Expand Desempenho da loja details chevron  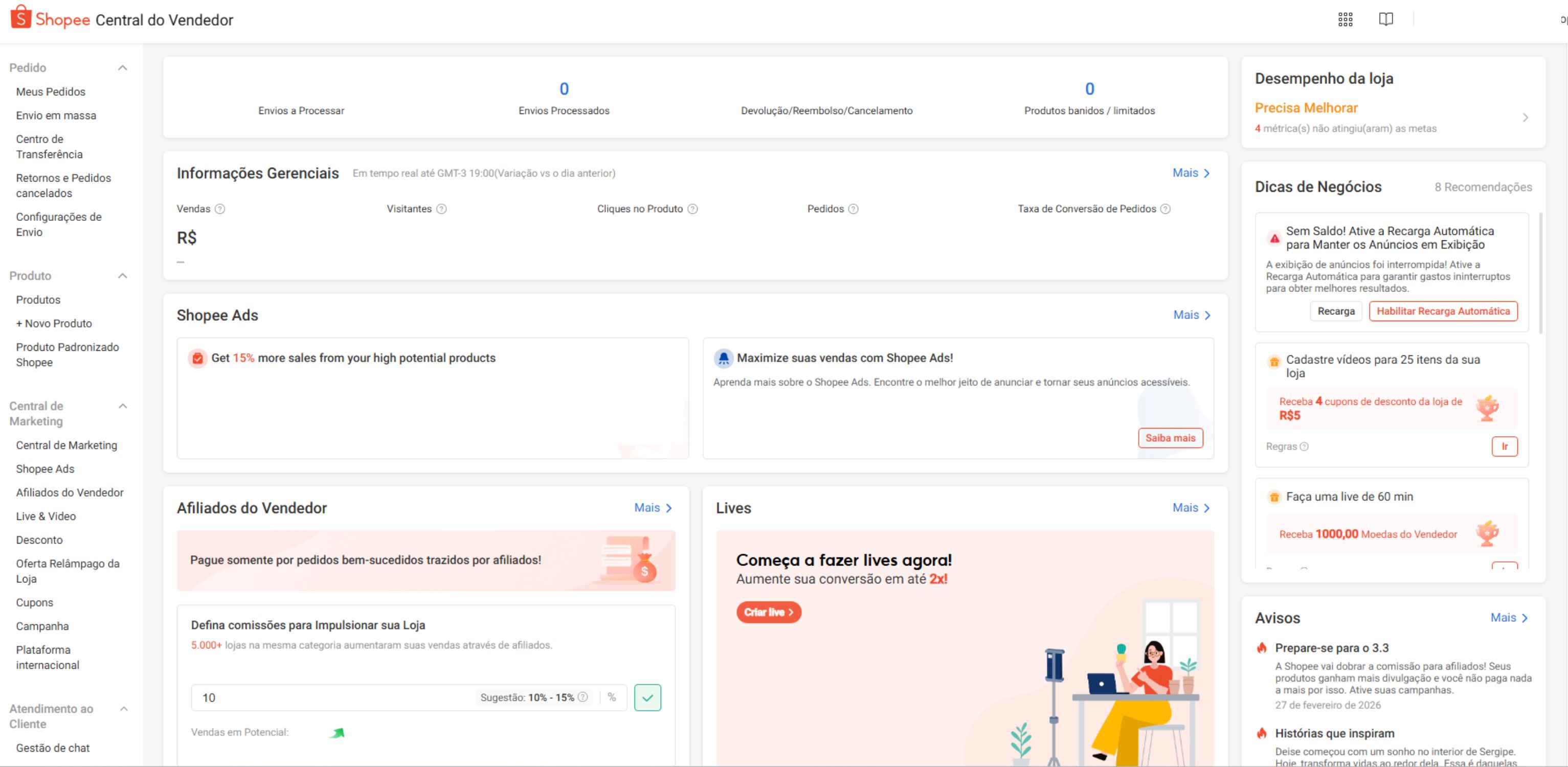pyautogui.click(x=1526, y=118)
